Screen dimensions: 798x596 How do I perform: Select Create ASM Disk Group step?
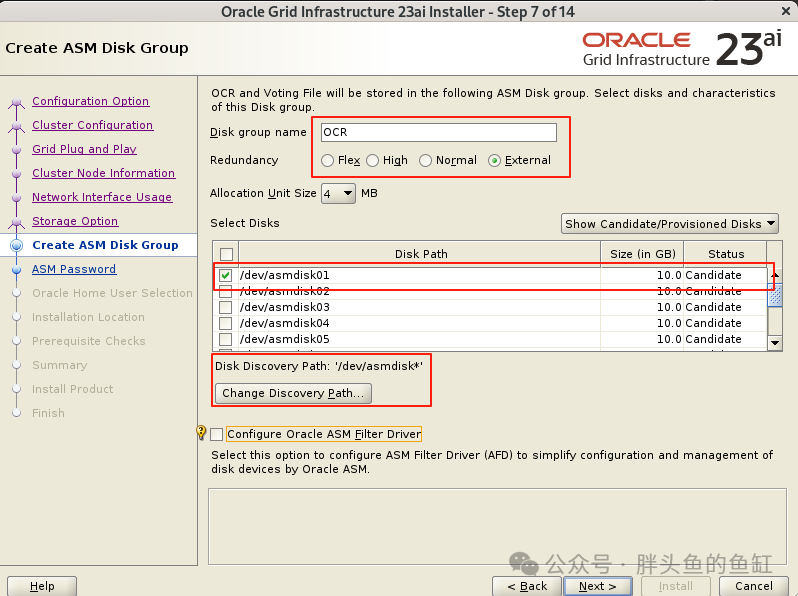tap(105, 245)
